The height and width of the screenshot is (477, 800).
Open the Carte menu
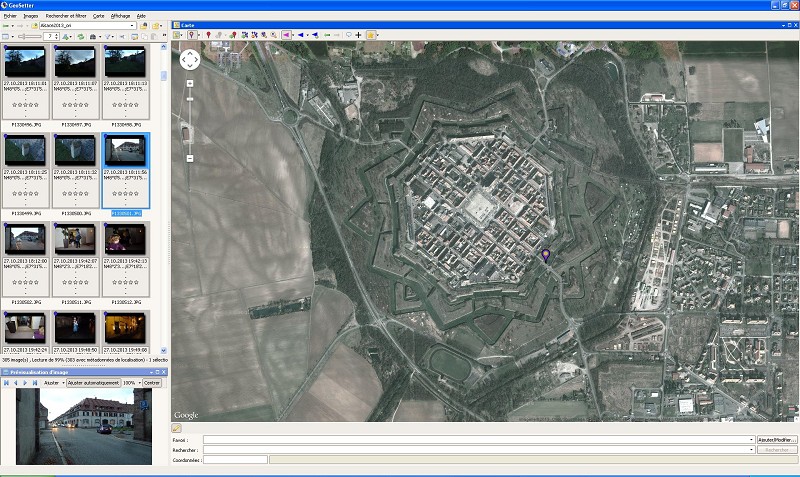pos(98,16)
